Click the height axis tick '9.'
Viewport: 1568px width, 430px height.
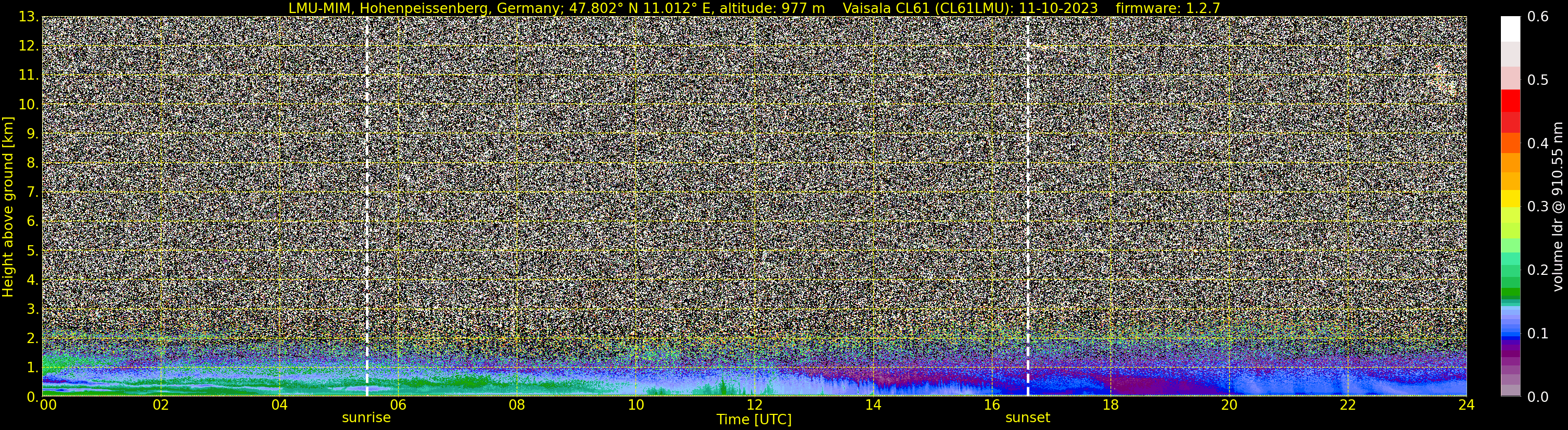point(32,133)
